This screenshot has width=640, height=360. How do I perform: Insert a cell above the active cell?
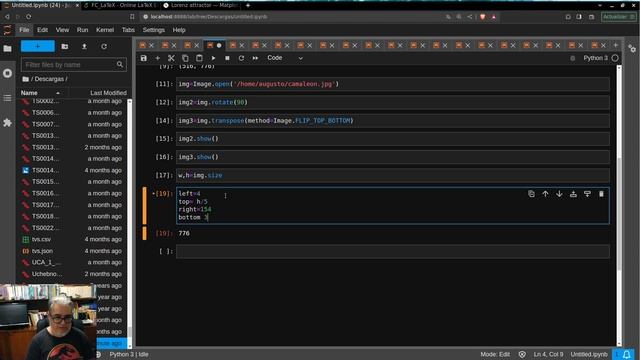tap(573, 194)
